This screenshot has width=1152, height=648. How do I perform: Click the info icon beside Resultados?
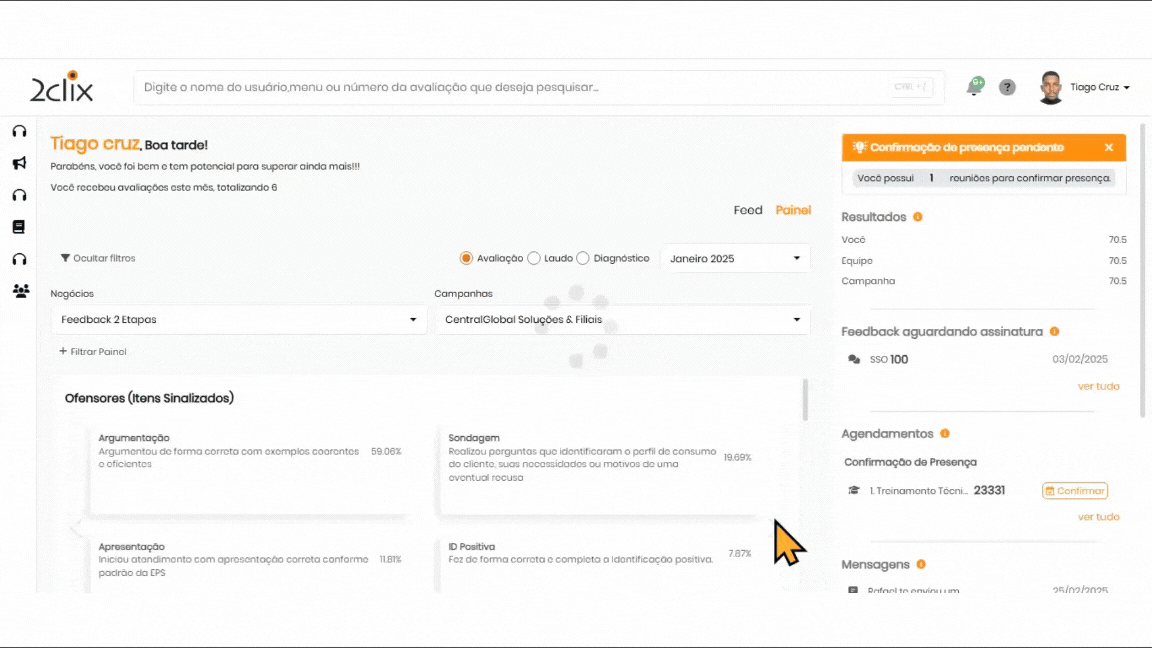coord(918,217)
